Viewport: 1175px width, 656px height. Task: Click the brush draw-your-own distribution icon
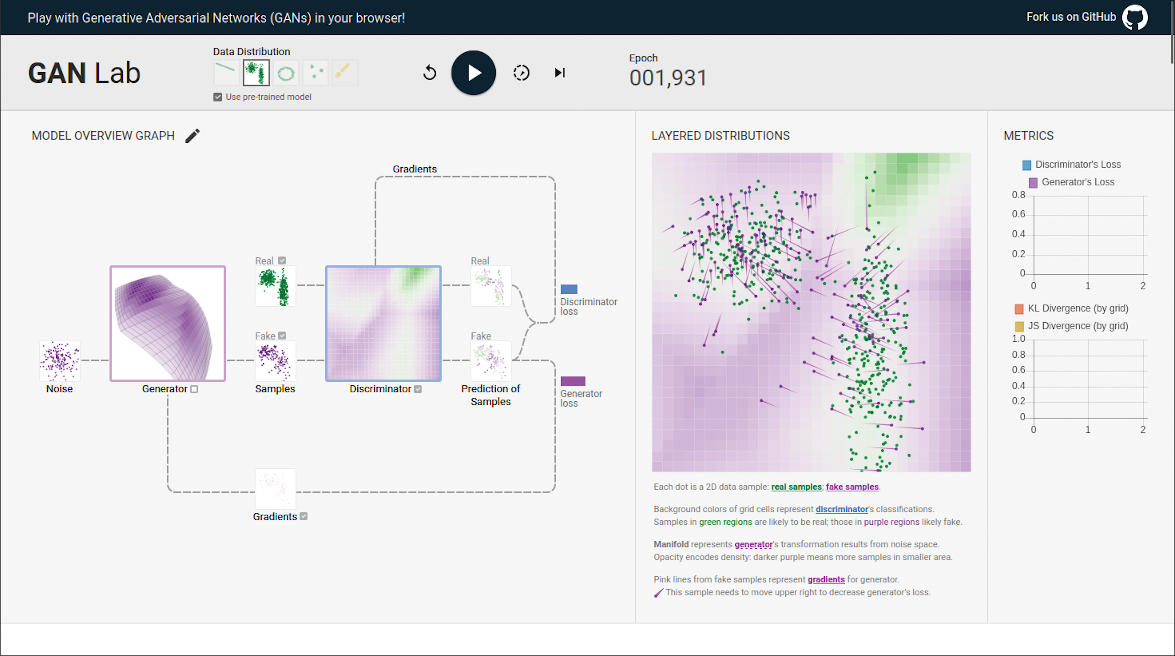(x=344, y=72)
